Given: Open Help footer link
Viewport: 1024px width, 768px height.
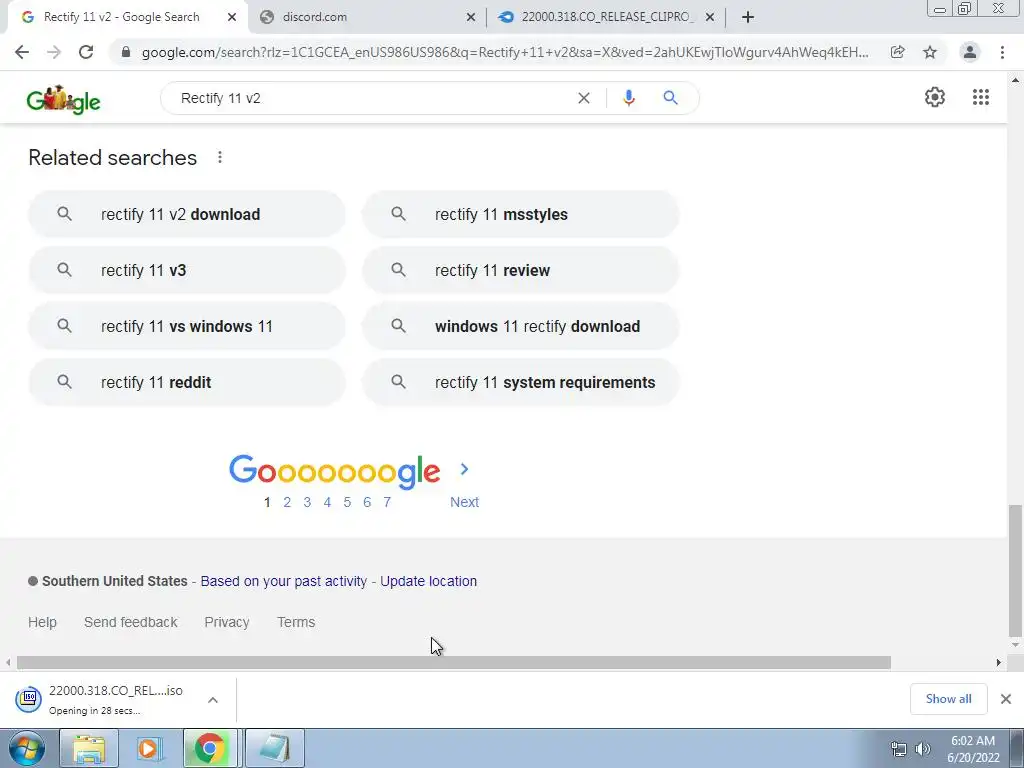Looking at the screenshot, I should tap(42, 622).
